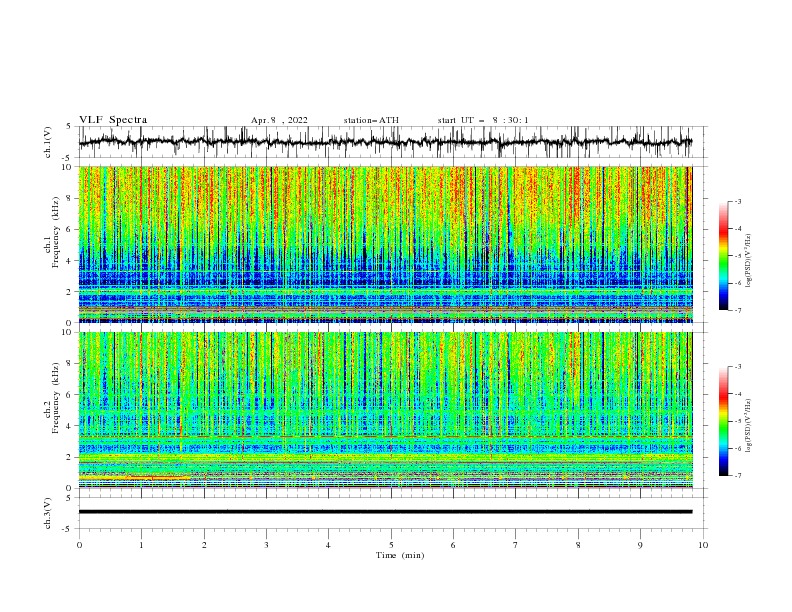
Task: Click the lower colorbar "-5" tick label
Action: click(x=737, y=421)
